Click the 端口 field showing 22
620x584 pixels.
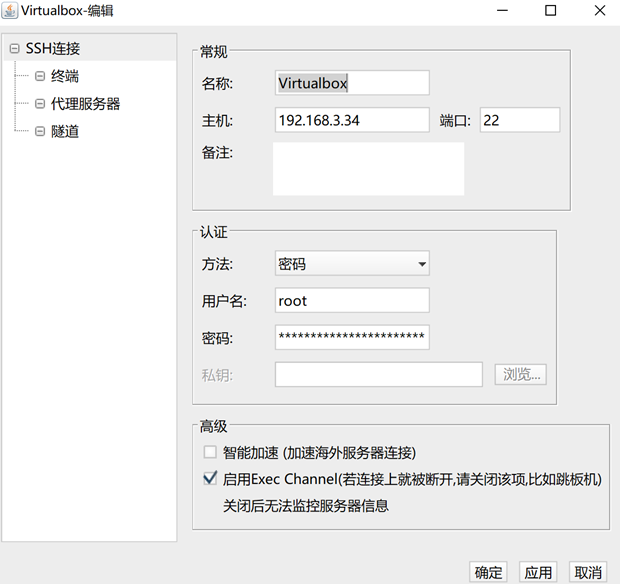point(519,121)
